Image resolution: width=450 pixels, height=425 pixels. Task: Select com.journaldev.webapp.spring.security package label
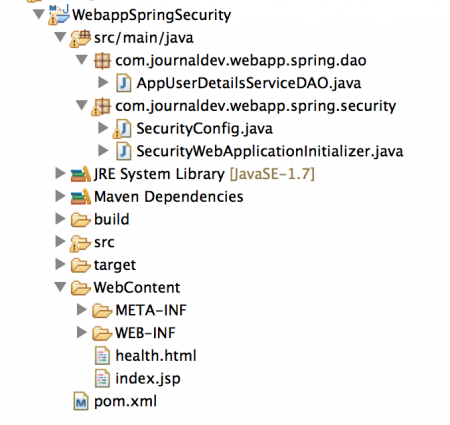256,106
